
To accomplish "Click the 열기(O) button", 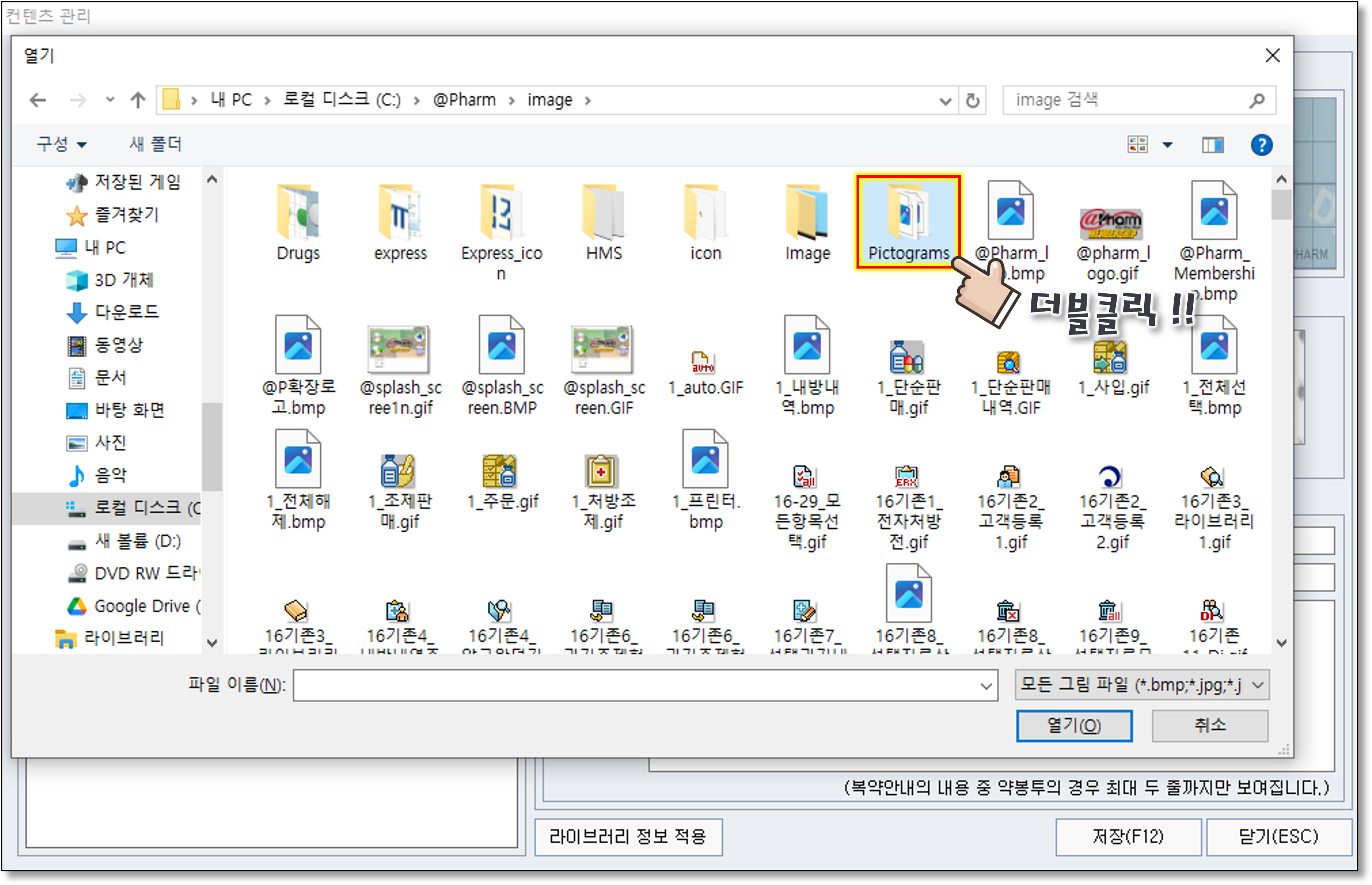I will click(x=1073, y=726).
